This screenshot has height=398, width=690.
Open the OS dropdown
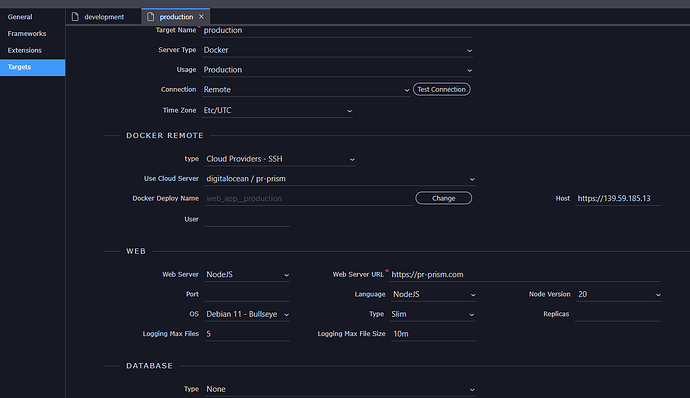(247, 314)
